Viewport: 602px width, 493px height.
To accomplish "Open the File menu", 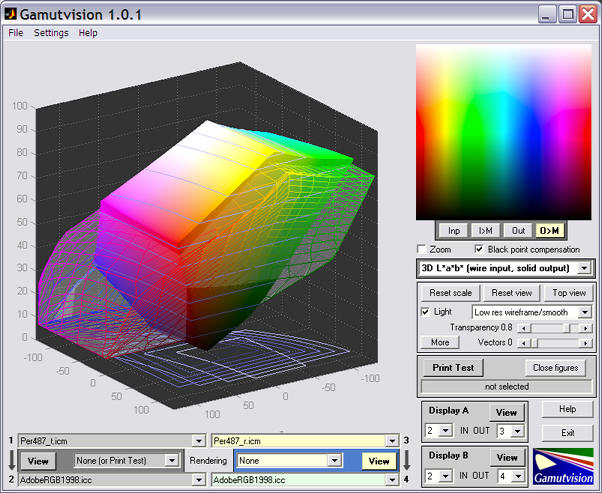I will [x=16, y=33].
